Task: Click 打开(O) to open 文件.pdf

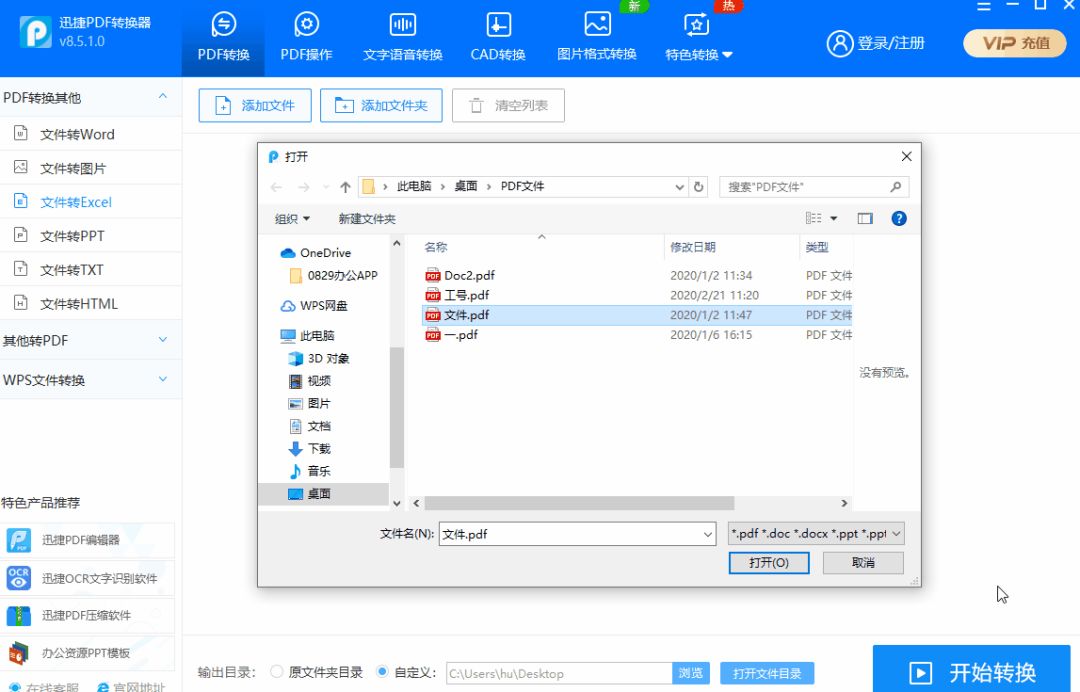Action: pyautogui.click(x=768, y=562)
